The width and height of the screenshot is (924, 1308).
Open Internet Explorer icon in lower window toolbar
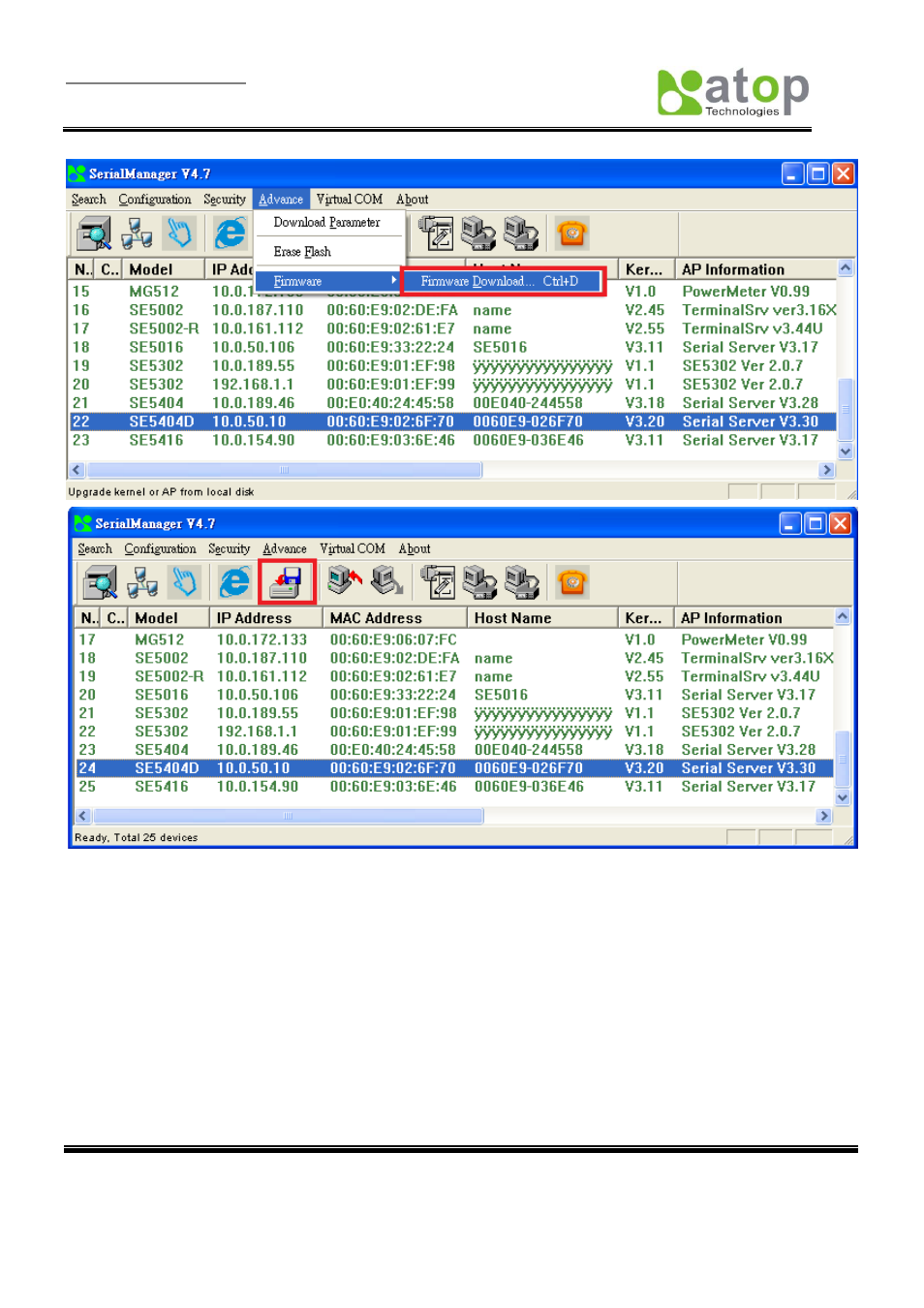pyautogui.click(x=234, y=582)
